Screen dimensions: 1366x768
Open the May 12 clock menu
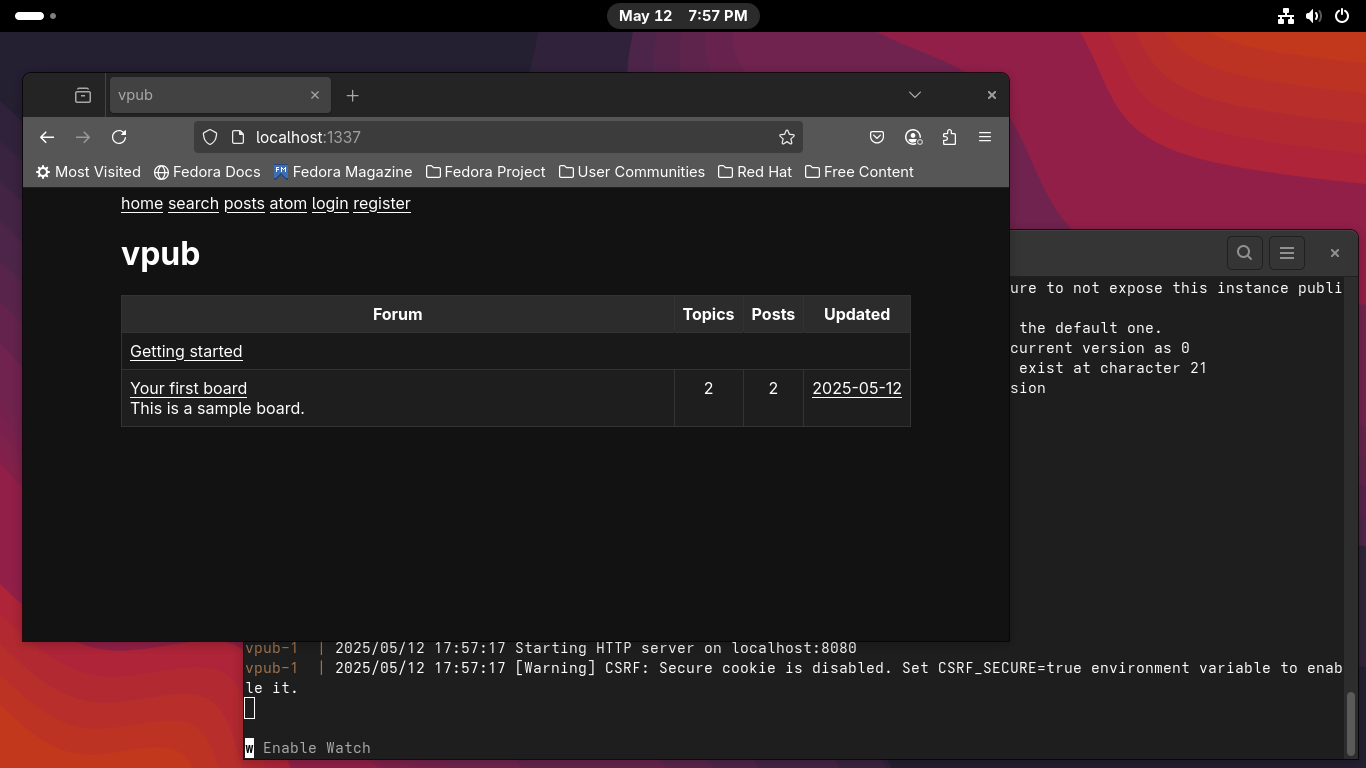pyautogui.click(x=683, y=16)
